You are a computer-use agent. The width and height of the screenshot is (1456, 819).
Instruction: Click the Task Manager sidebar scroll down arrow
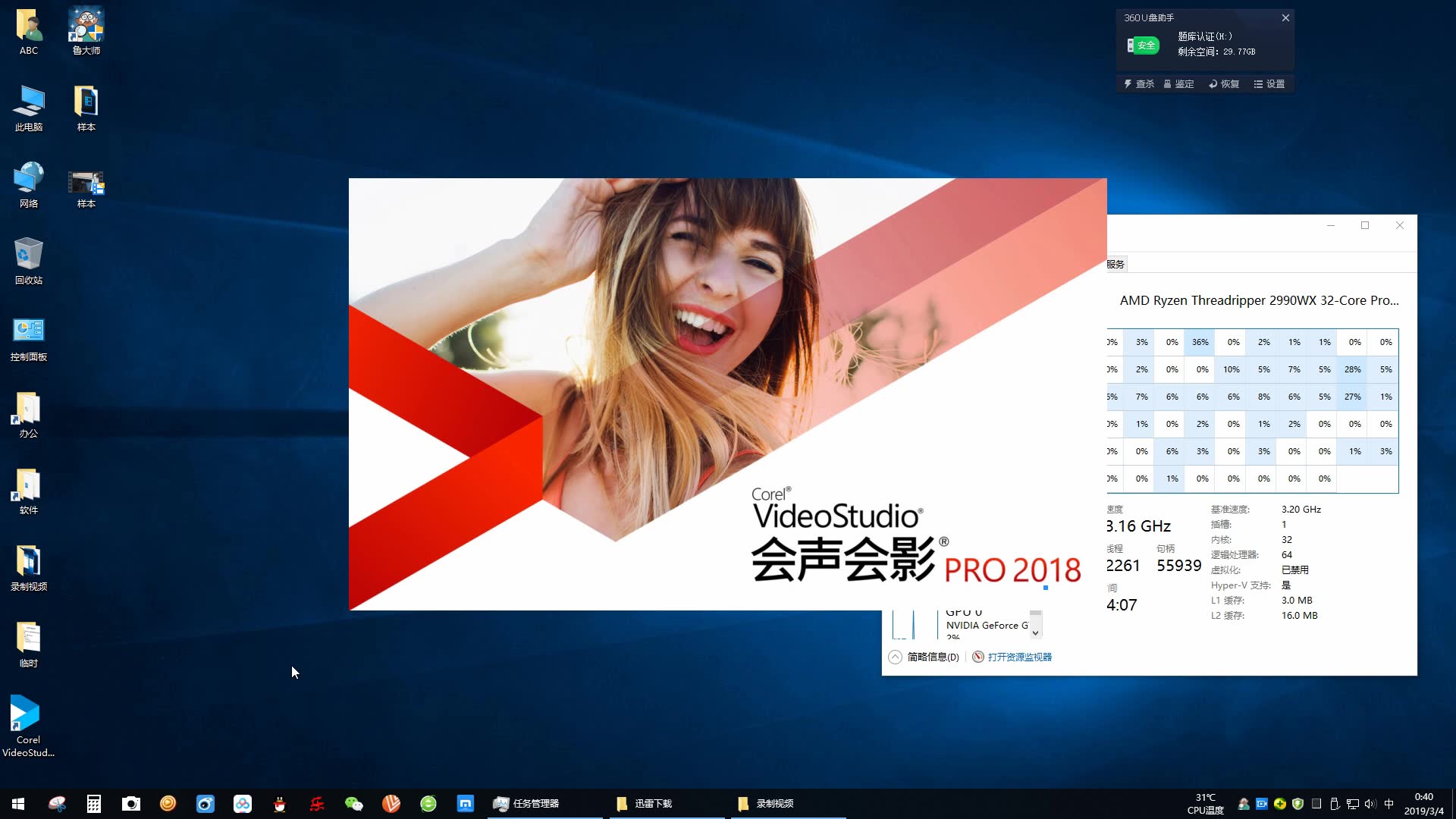click(1035, 633)
